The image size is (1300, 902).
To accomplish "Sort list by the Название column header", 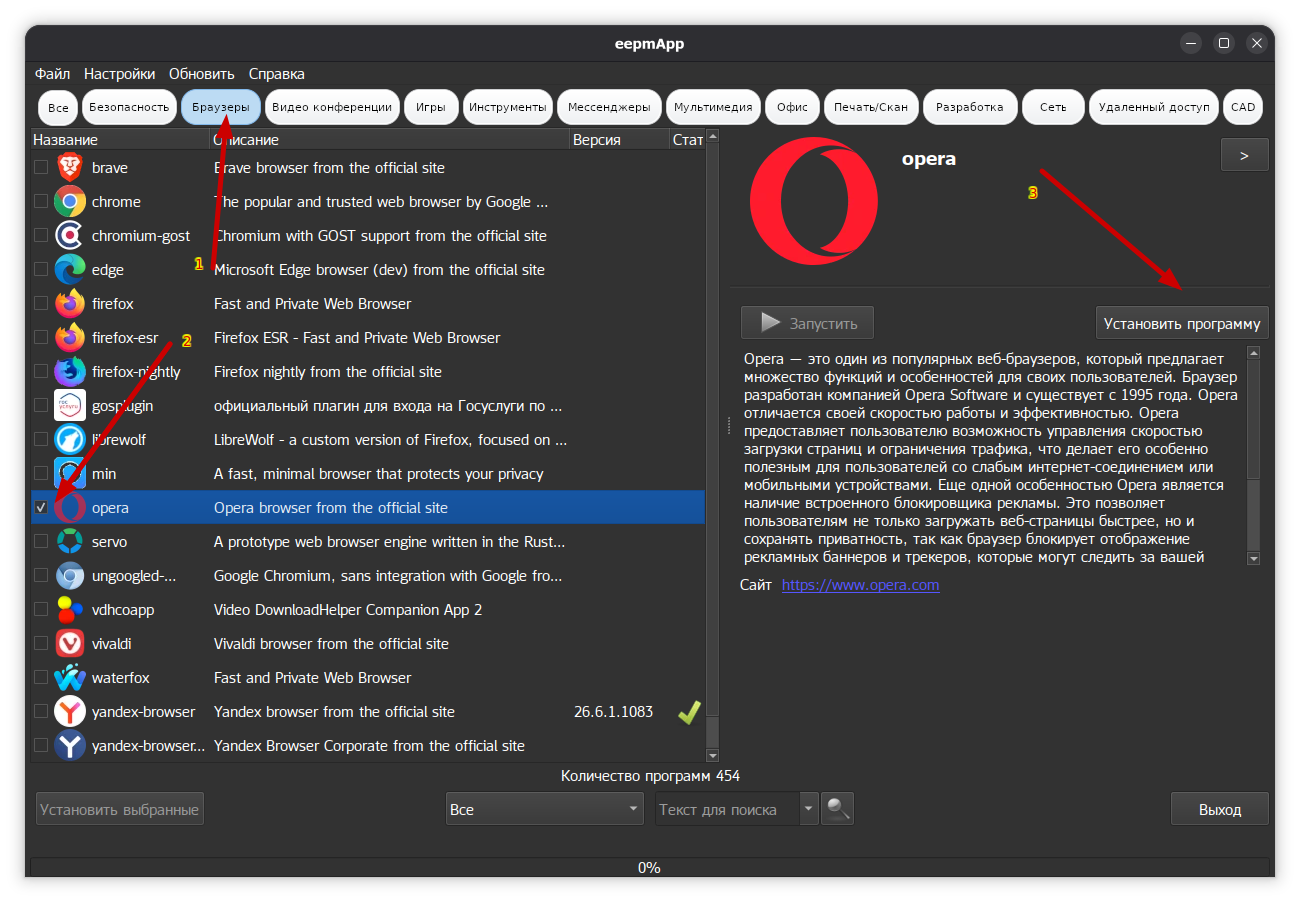I will click(x=120, y=140).
